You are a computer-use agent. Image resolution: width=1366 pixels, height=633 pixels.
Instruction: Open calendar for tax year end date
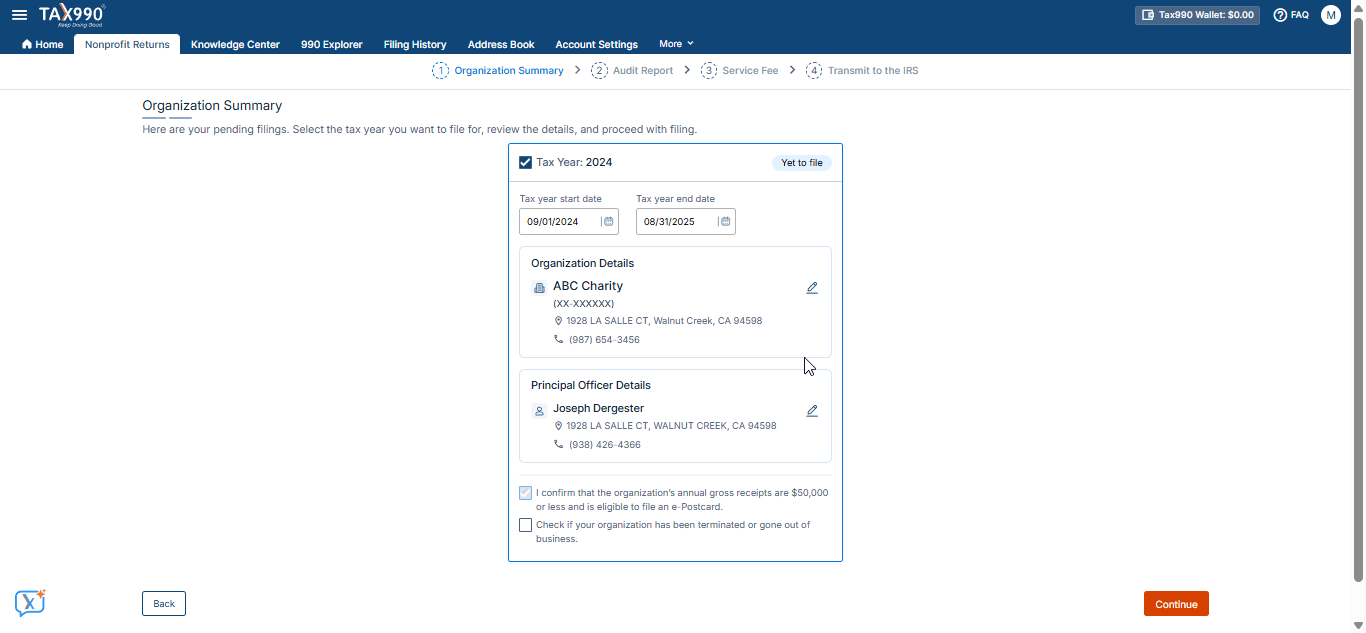725,221
